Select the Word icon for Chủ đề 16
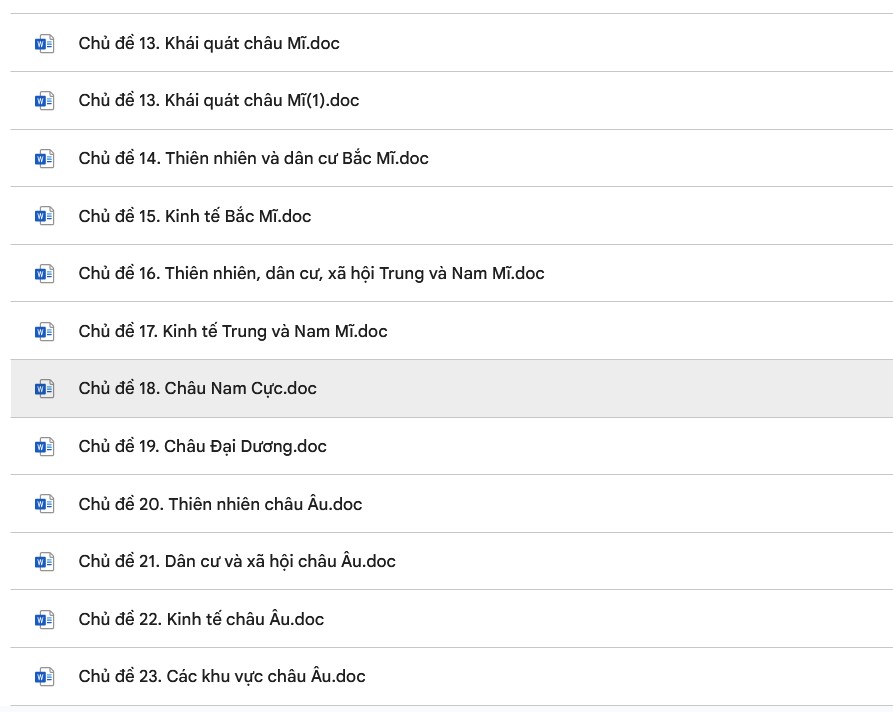The width and height of the screenshot is (893, 712). click(44, 274)
